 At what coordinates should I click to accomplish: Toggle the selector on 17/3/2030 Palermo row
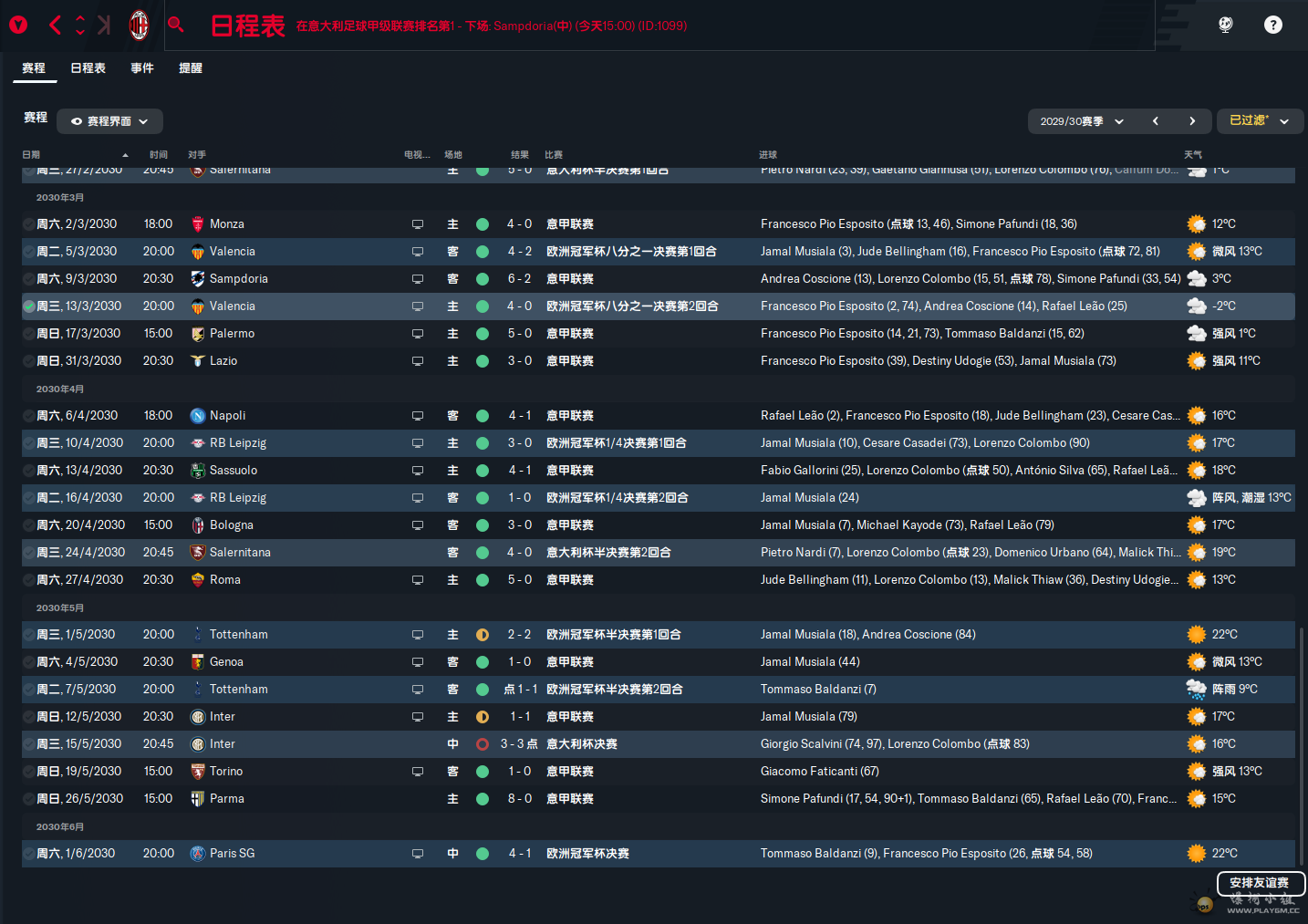[x=29, y=334]
